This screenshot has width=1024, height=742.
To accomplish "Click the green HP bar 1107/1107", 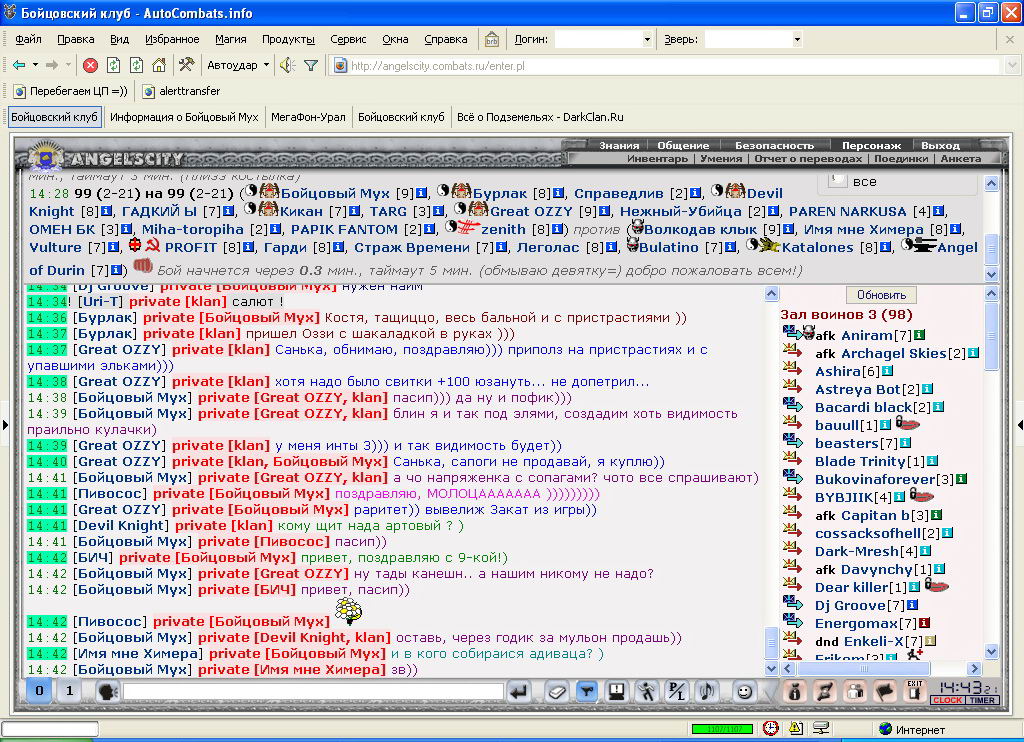I will click(x=722, y=728).
